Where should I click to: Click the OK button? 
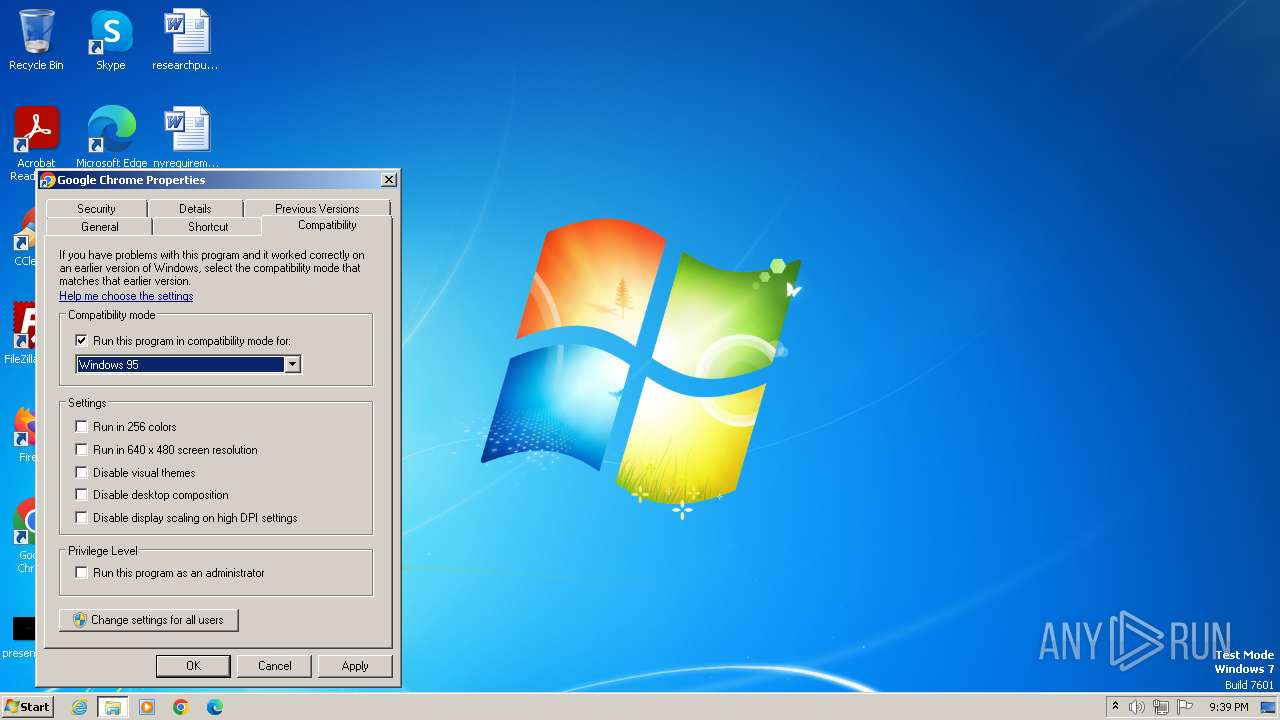pyautogui.click(x=193, y=666)
